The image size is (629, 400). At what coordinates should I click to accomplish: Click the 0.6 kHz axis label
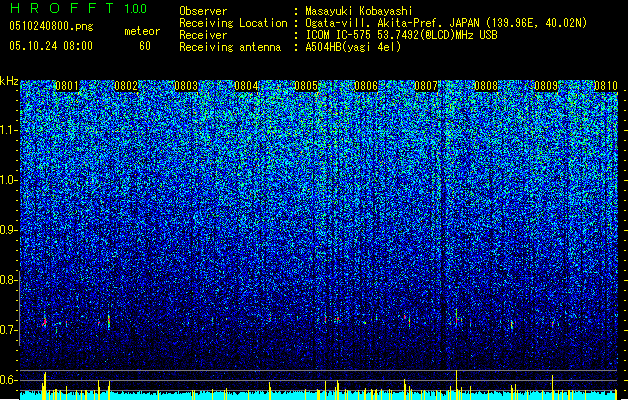click(9, 380)
